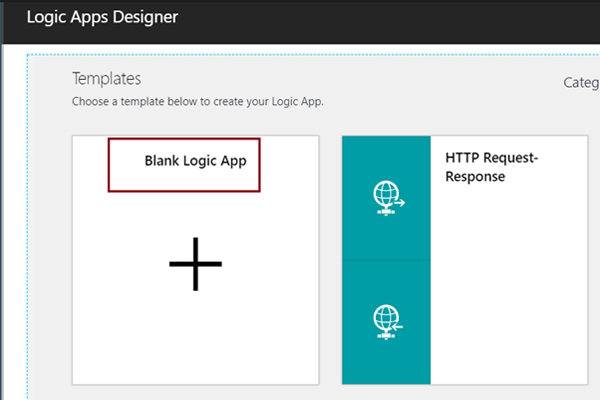The width and height of the screenshot is (600, 400).
Task: Choose the HTTP Request-Response template title
Action: pos(492,167)
